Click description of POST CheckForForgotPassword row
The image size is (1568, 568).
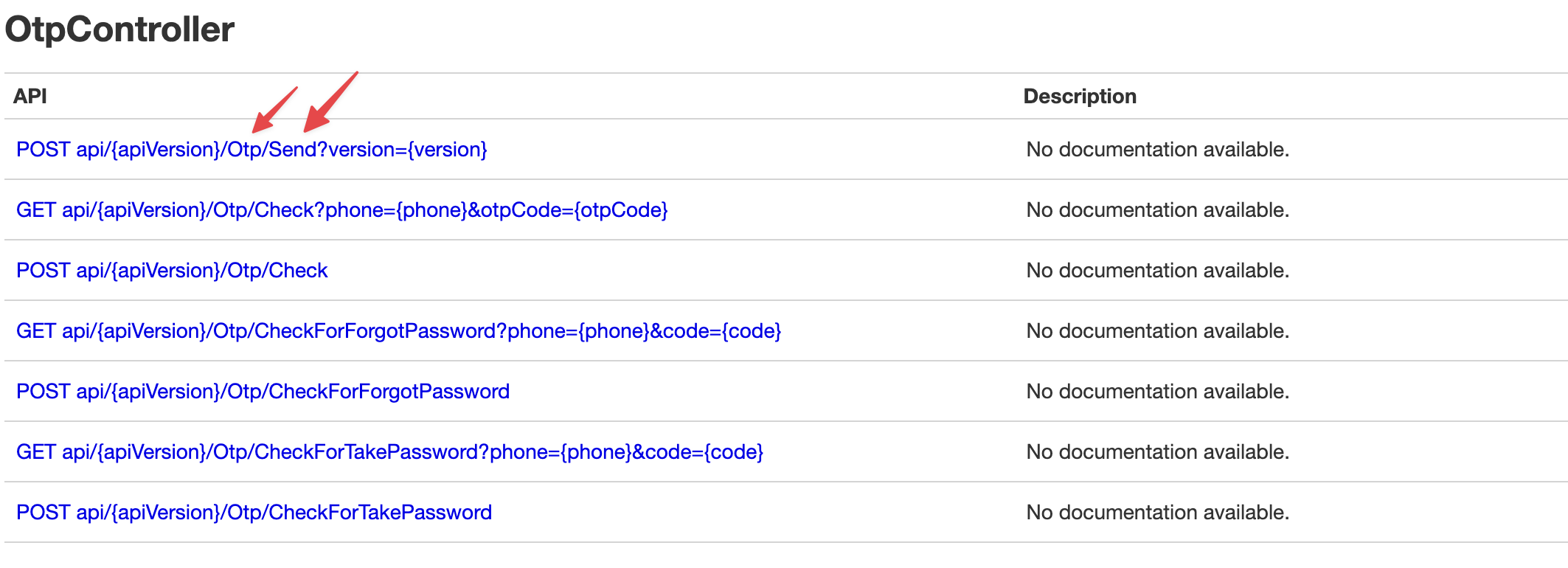[x=1158, y=392]
